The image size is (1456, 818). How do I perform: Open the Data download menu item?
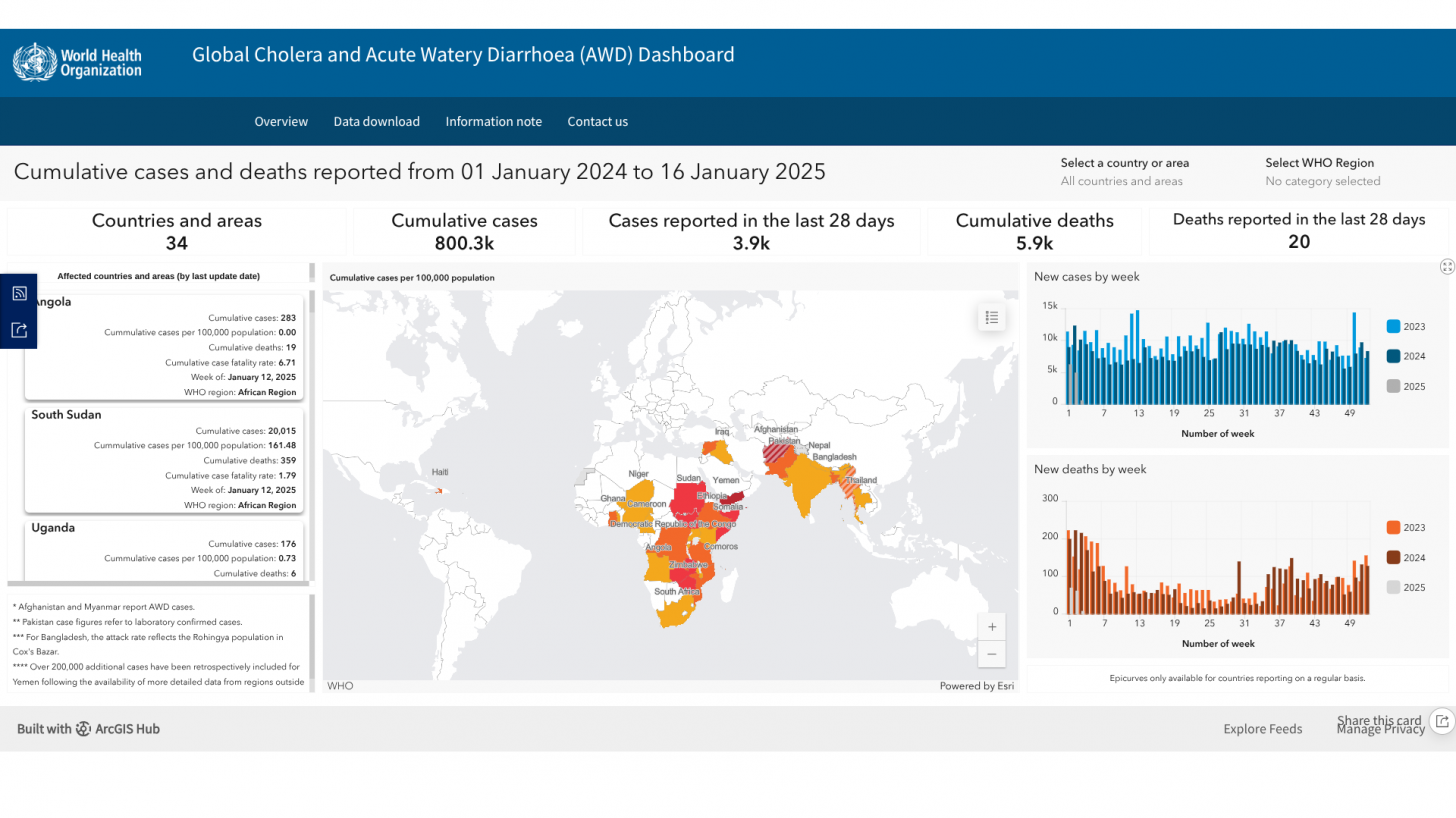[377, 121]
